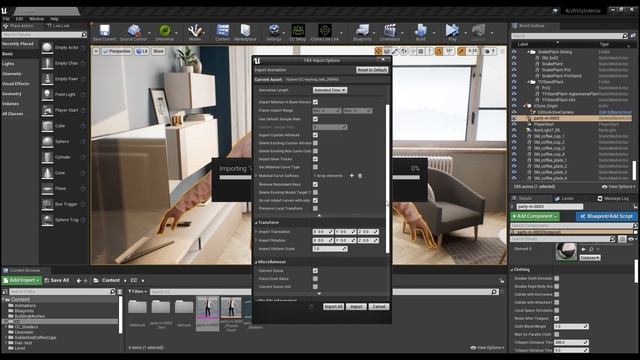Toggle Import Custom Attribute checkbox

coord(315,135)
